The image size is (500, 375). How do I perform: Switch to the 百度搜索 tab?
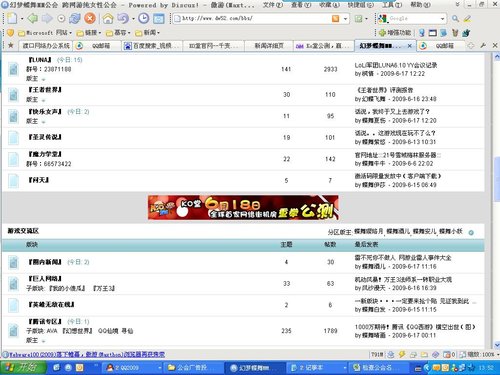click(x=153, y=46)
